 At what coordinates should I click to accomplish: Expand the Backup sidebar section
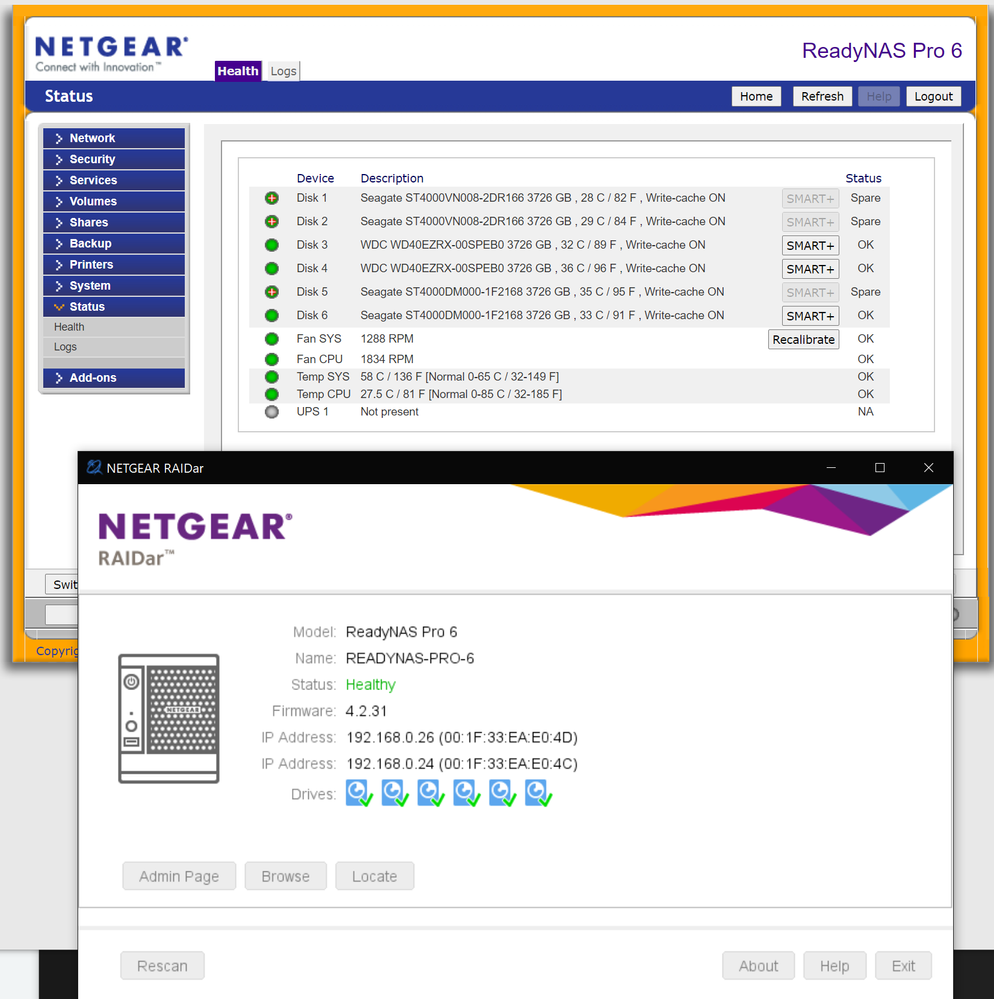point(114,243)
